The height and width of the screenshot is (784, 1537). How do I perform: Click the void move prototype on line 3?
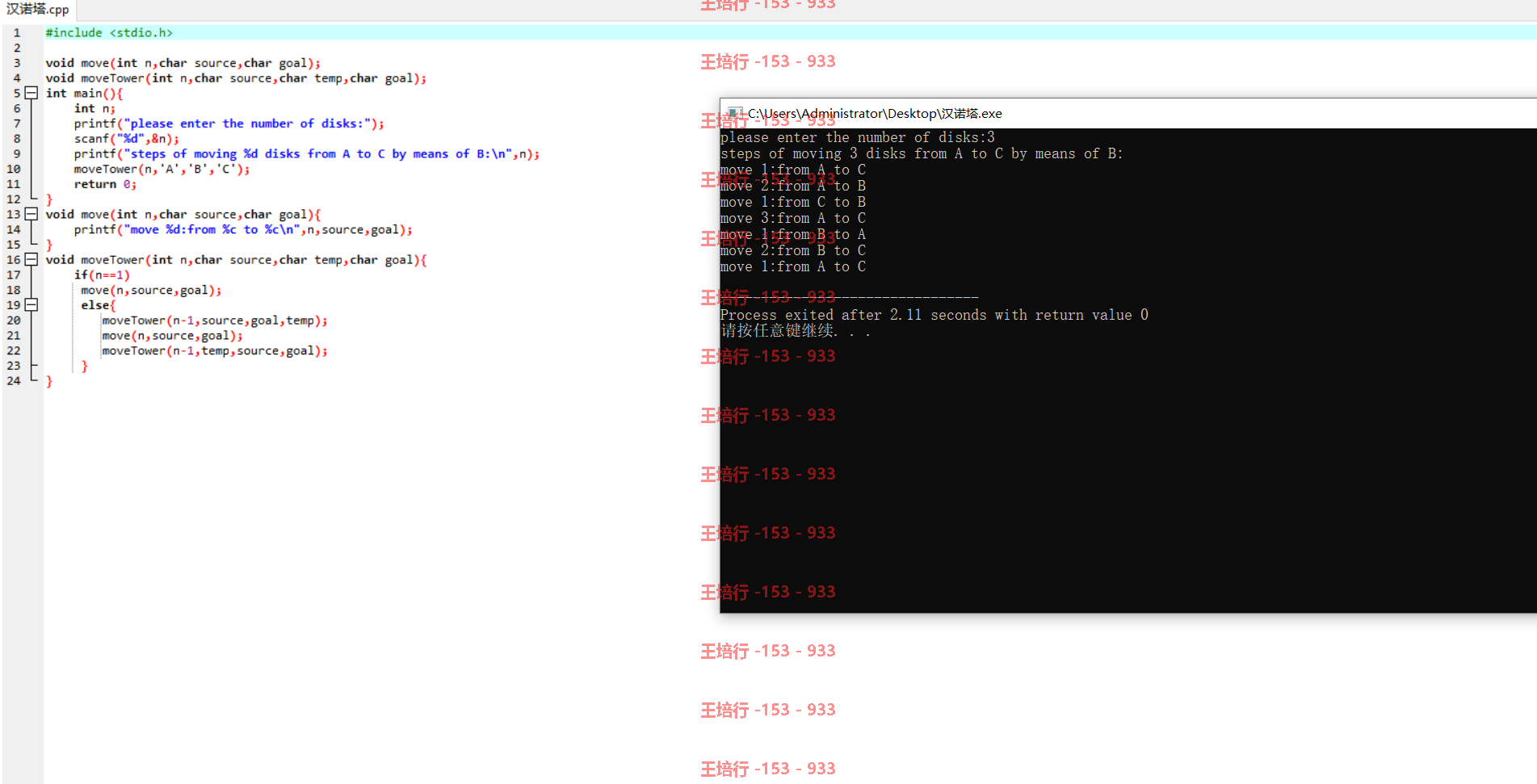183,63
